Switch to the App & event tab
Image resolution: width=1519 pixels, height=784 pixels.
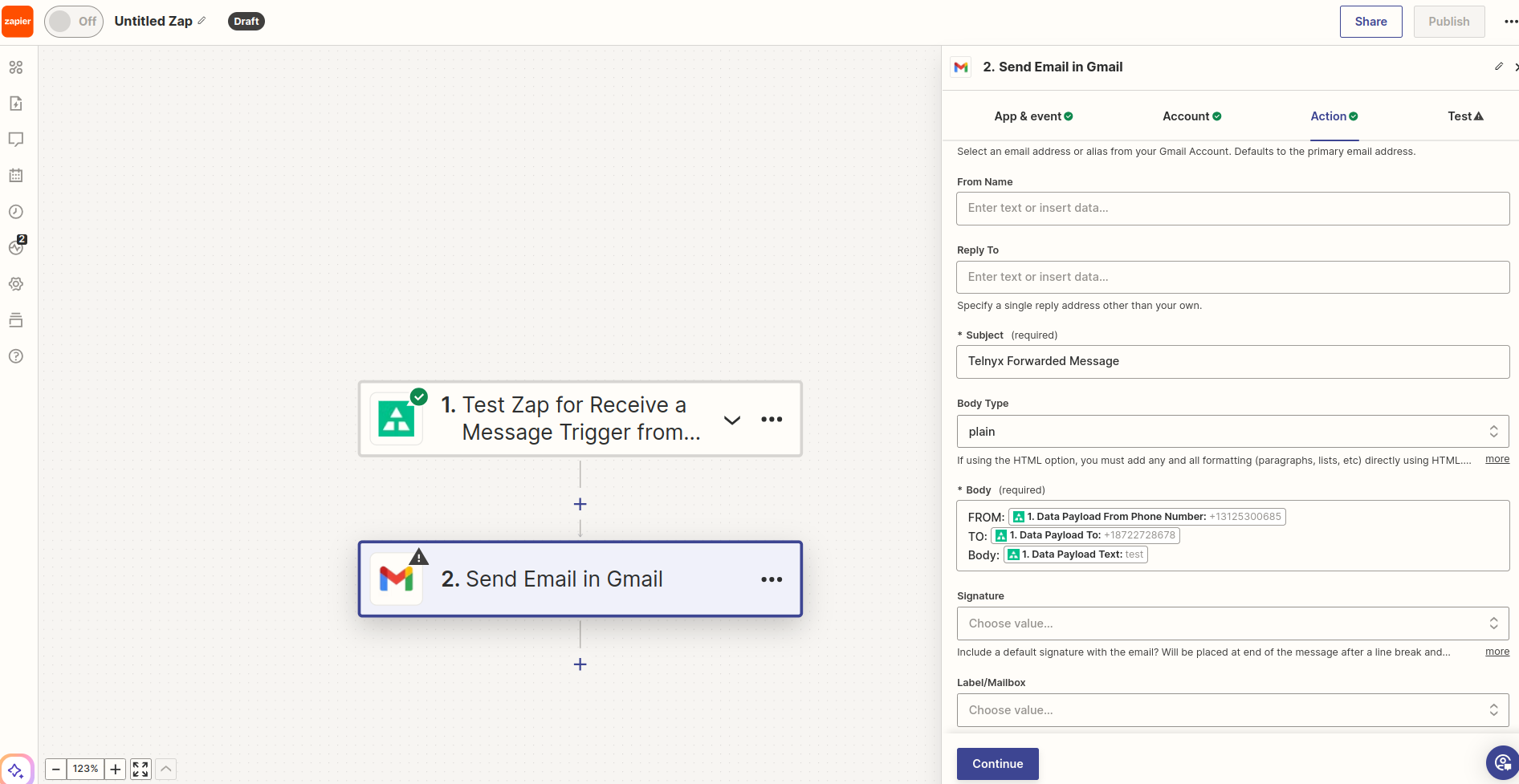click(1033, 116)
